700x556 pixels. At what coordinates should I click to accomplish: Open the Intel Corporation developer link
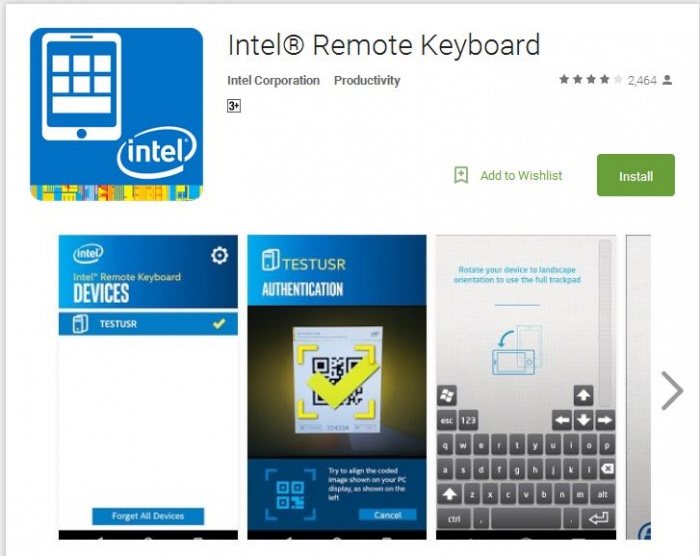273,80
